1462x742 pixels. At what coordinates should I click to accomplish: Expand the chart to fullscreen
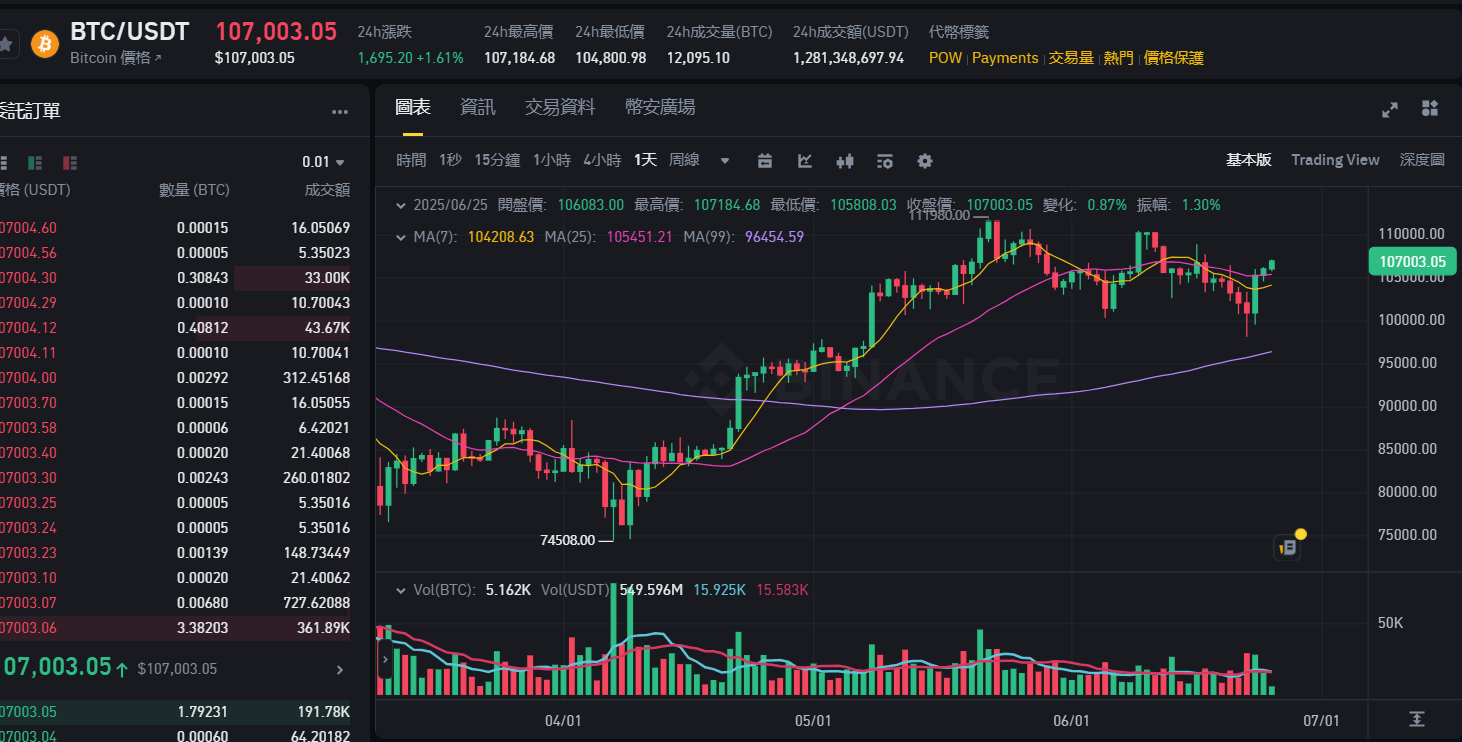pos(1390,110)
